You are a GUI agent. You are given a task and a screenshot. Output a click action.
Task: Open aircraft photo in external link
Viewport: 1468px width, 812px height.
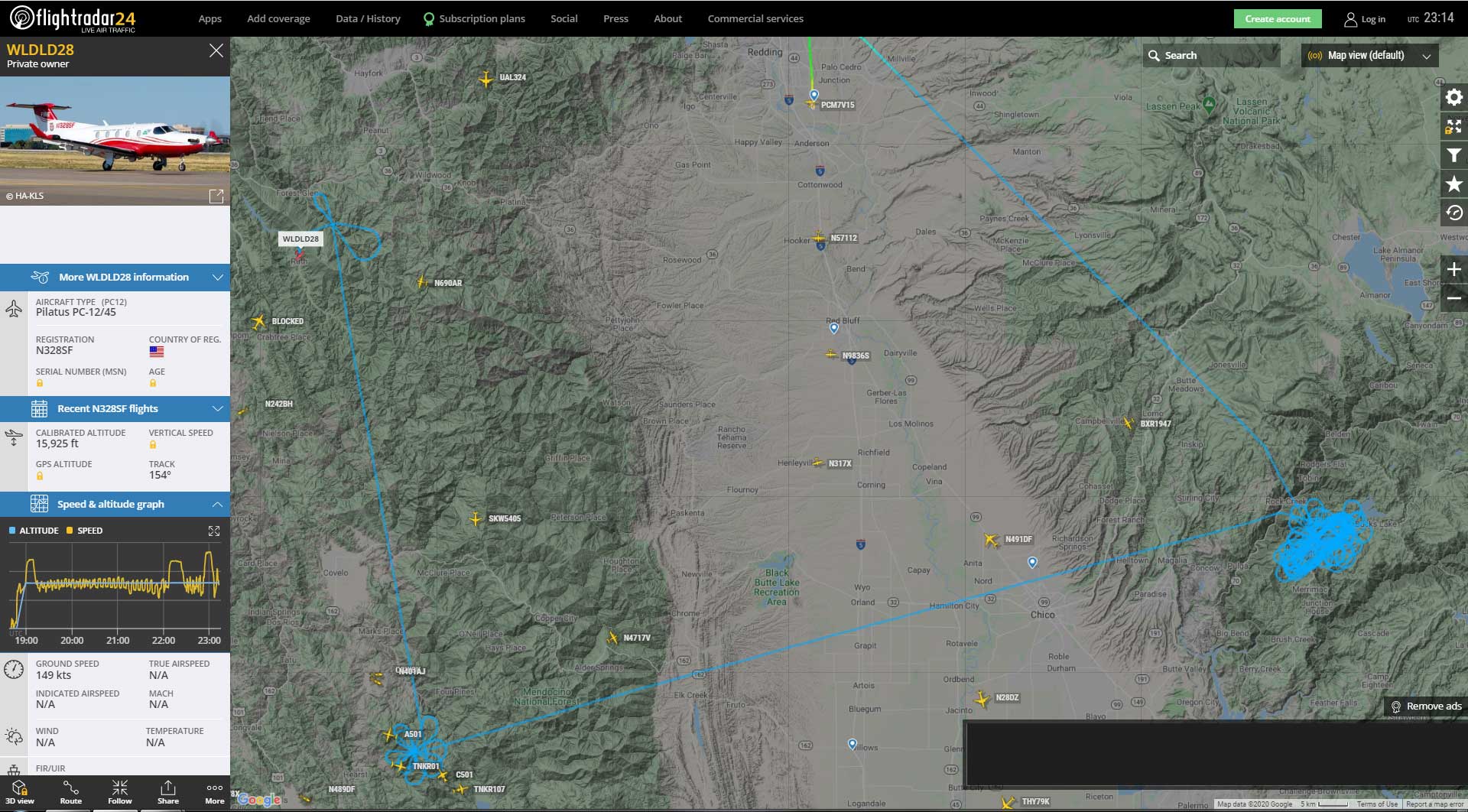pos(216,197)
